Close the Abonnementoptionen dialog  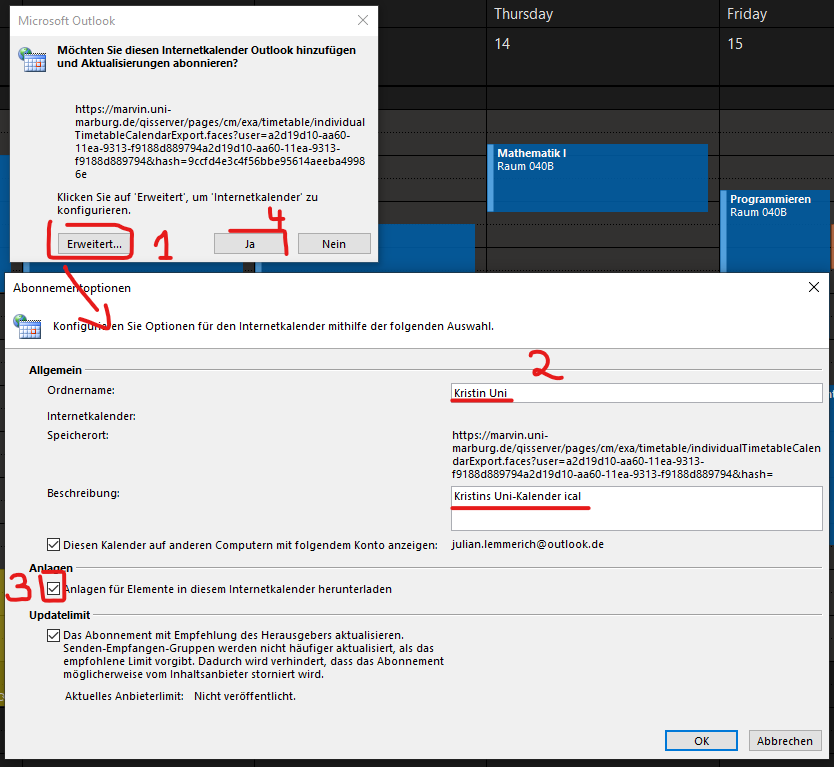pyautogui.click(x=814, y=287)
